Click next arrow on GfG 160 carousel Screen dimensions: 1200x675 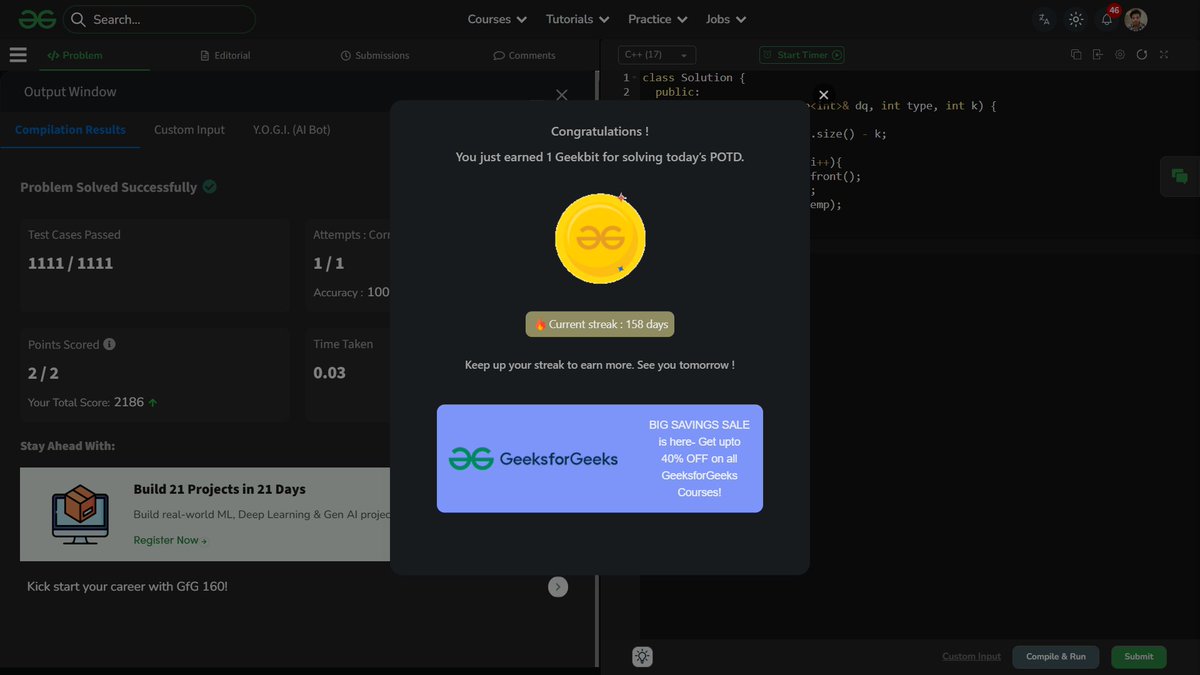coord(558,587)
